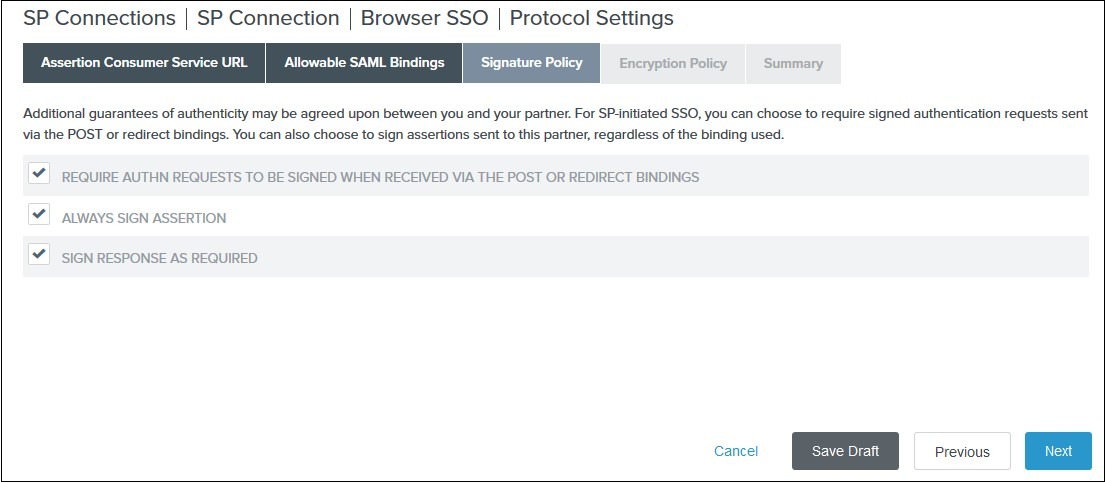The height and width of the screenshot is (483, 1105).
Task: Click the Sign Response As Required label text
Action: [x=160, y=258]
